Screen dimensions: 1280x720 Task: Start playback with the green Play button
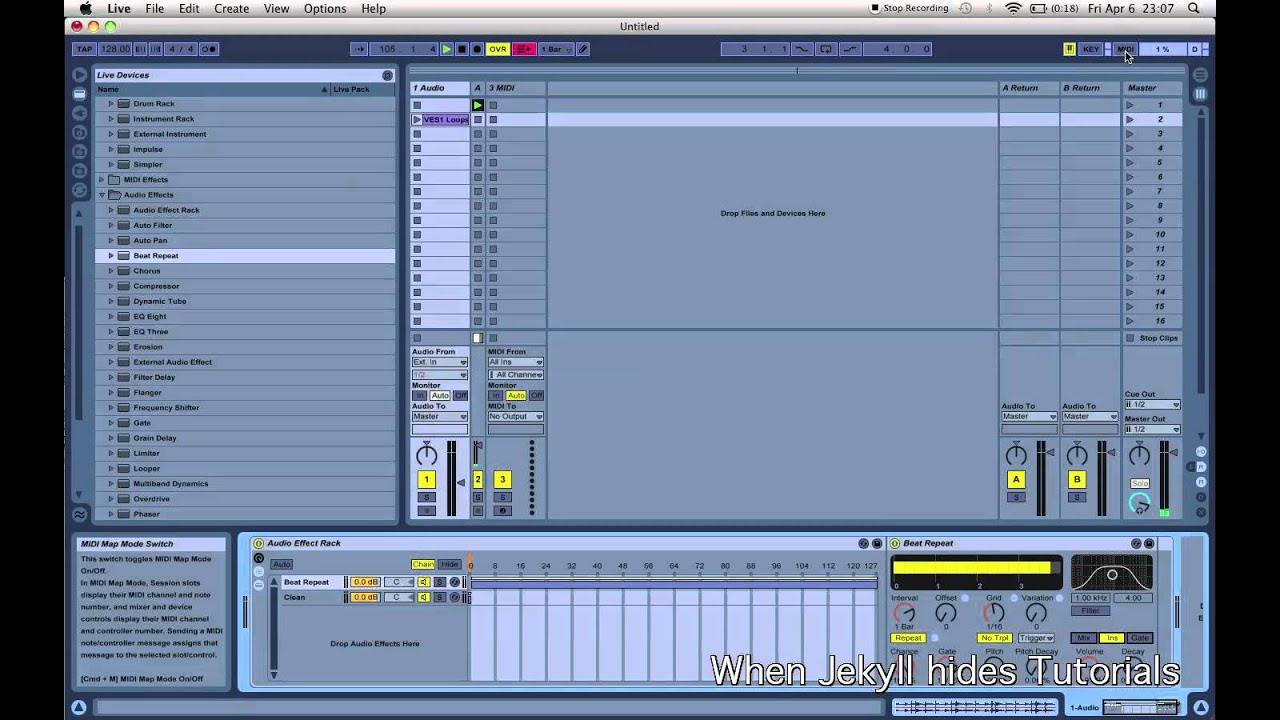click(446, 49)
